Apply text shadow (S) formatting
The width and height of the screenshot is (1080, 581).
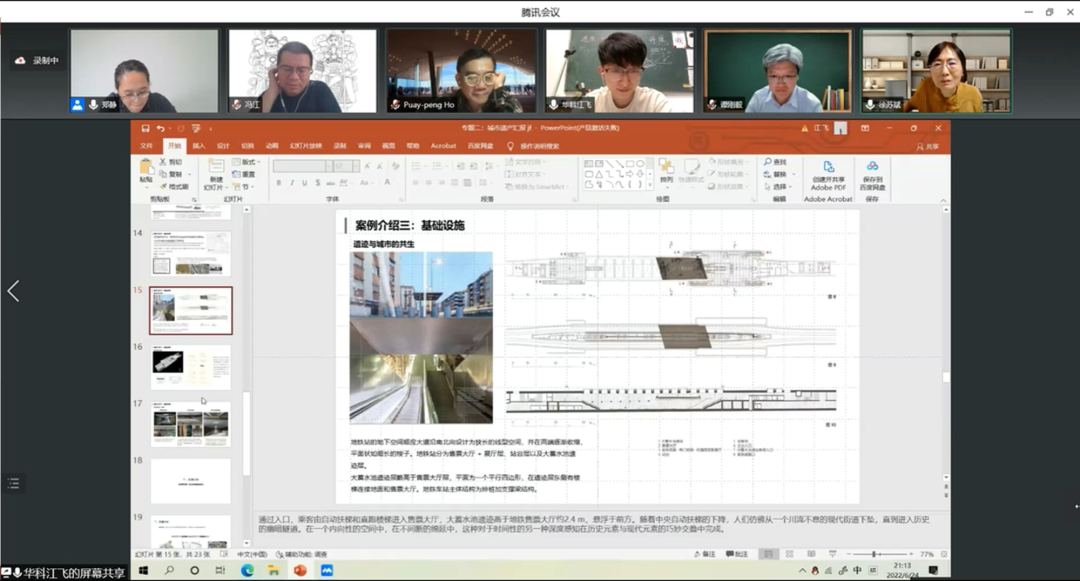point(318,183)
